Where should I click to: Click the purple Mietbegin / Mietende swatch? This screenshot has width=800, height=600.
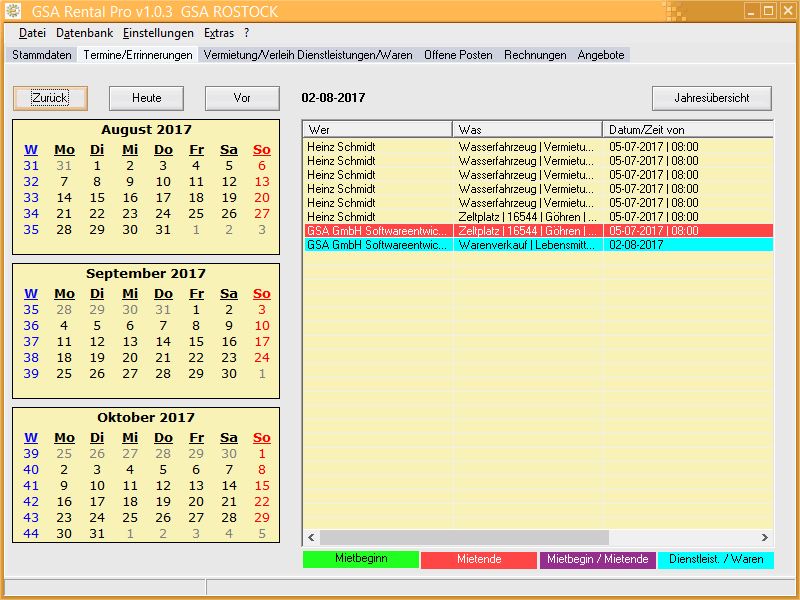pyautogui.click(x=597, y=560)
